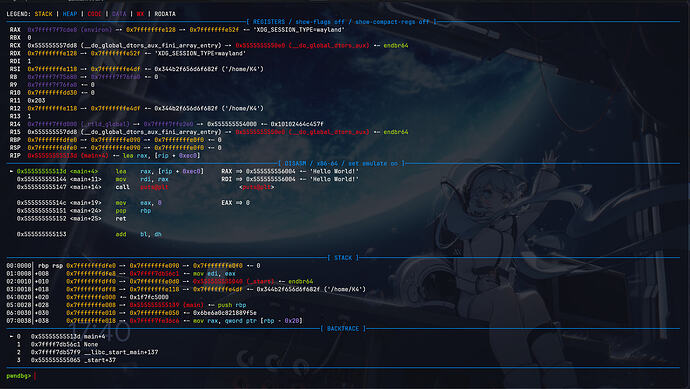The width and height of the screenshot is (690, 389).
Task: Click the <main+24> pop rbp line
Action: [x=84, y=211]
